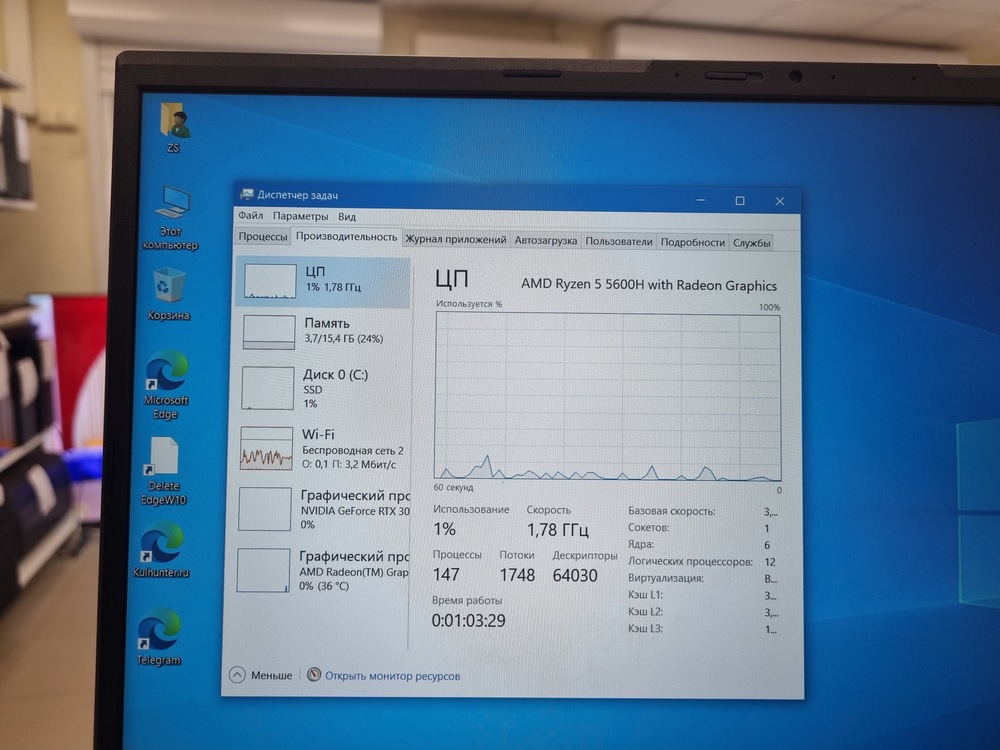Click the Использование 1% value
This screenshot has width=1000, height=750.
445,529
